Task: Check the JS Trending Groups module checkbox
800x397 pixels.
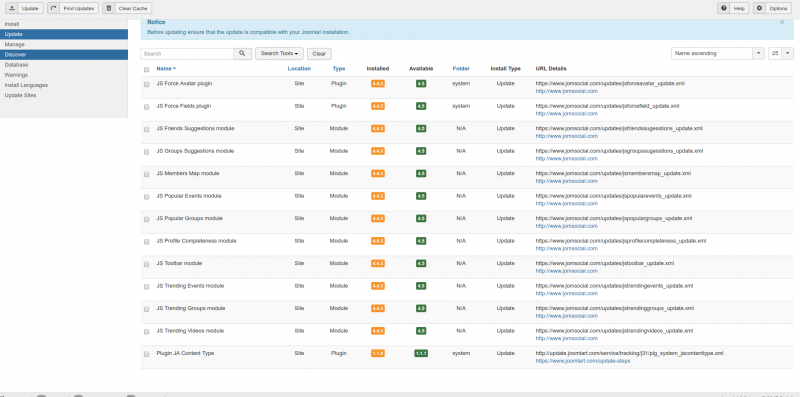Action: (x=146, y=309)
